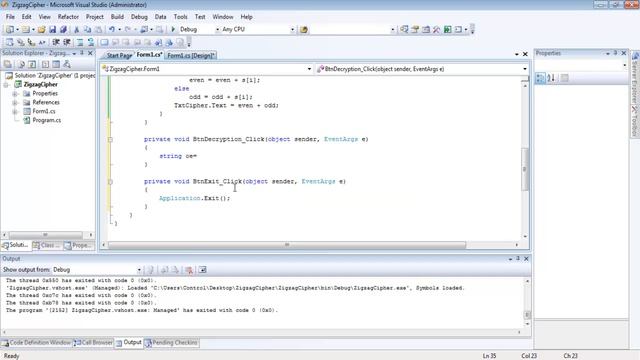Start debugging with the green play icon
This screenshot has height=360, width=640.
point(173,29)
